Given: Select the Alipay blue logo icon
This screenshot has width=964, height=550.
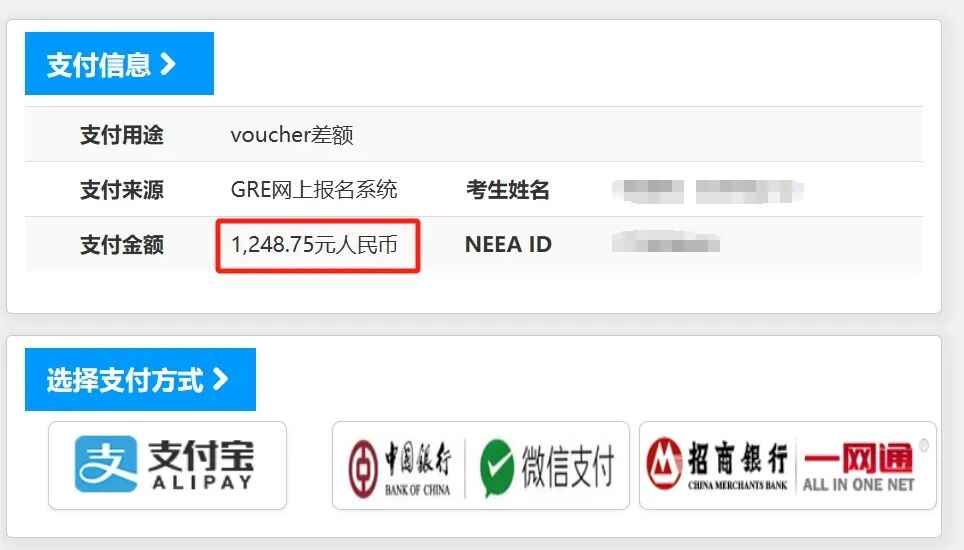Looking at the screenshot, I should pyautogui.click(x=106, y=464).
